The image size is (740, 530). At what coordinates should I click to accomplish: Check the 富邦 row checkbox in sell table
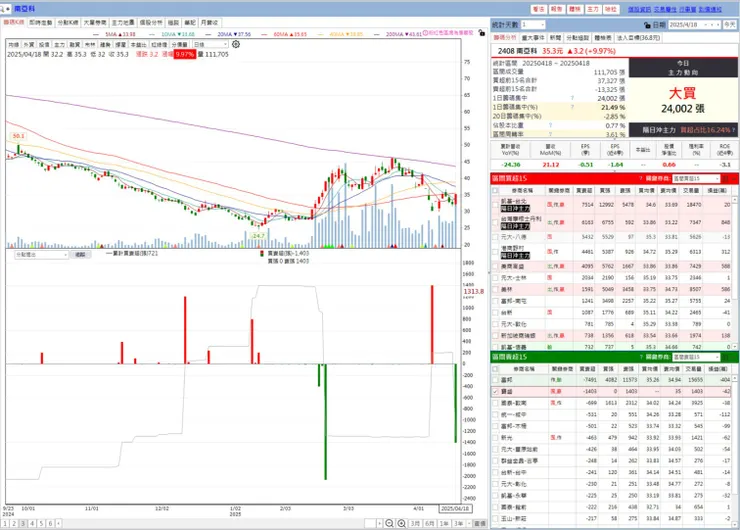pyautogui.click(x=495, y=379)
